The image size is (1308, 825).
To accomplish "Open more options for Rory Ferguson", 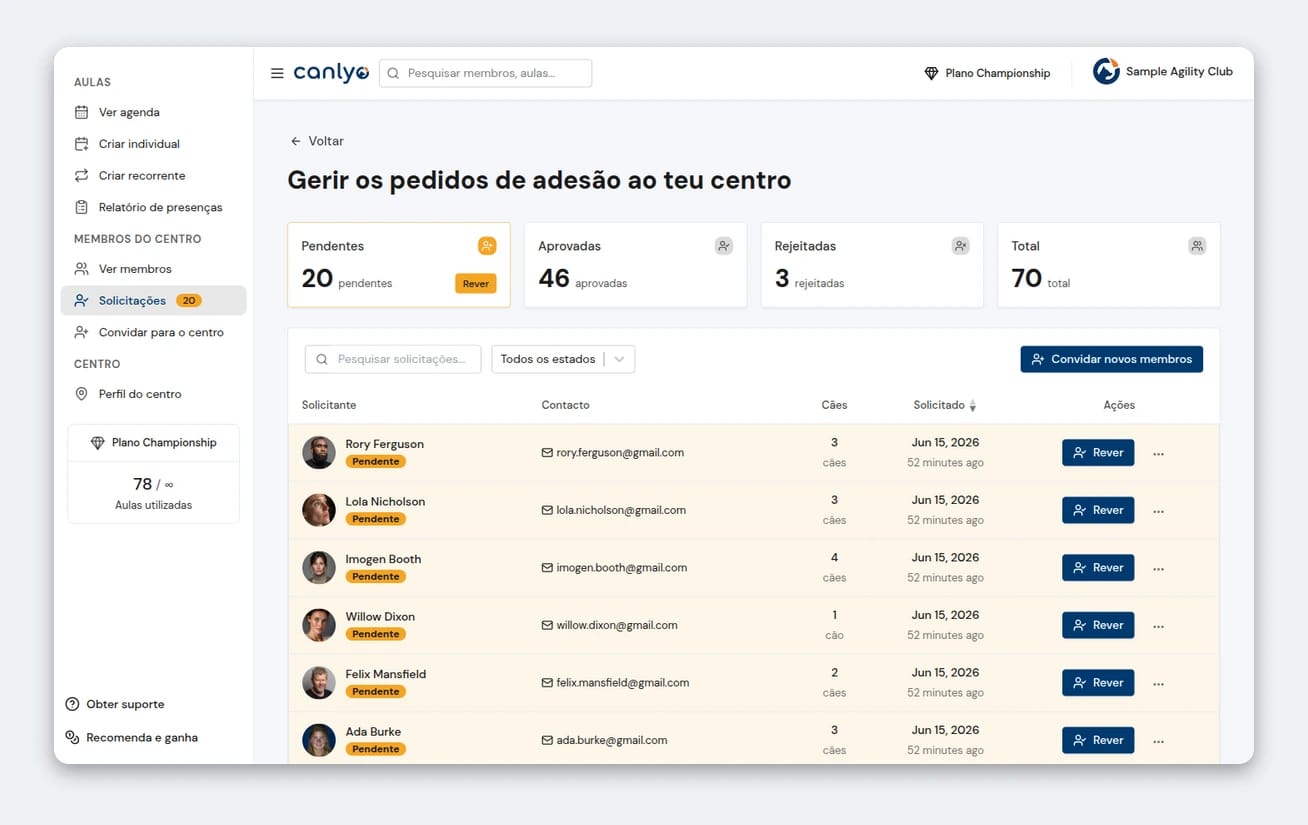I will (1158, 454).
